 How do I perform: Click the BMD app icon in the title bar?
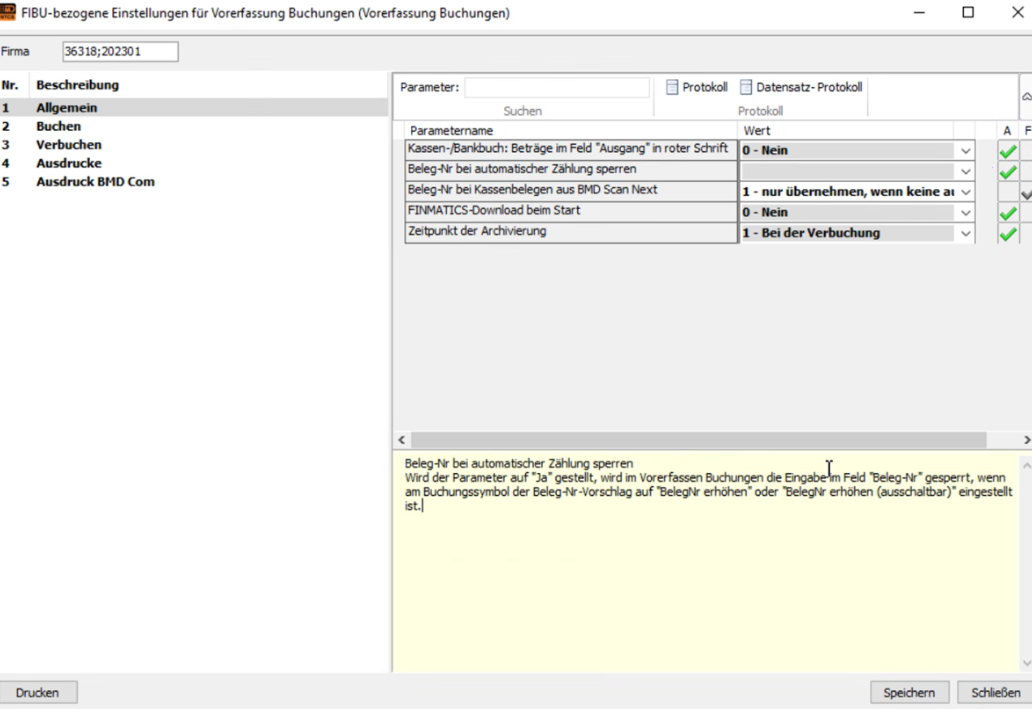11,14
